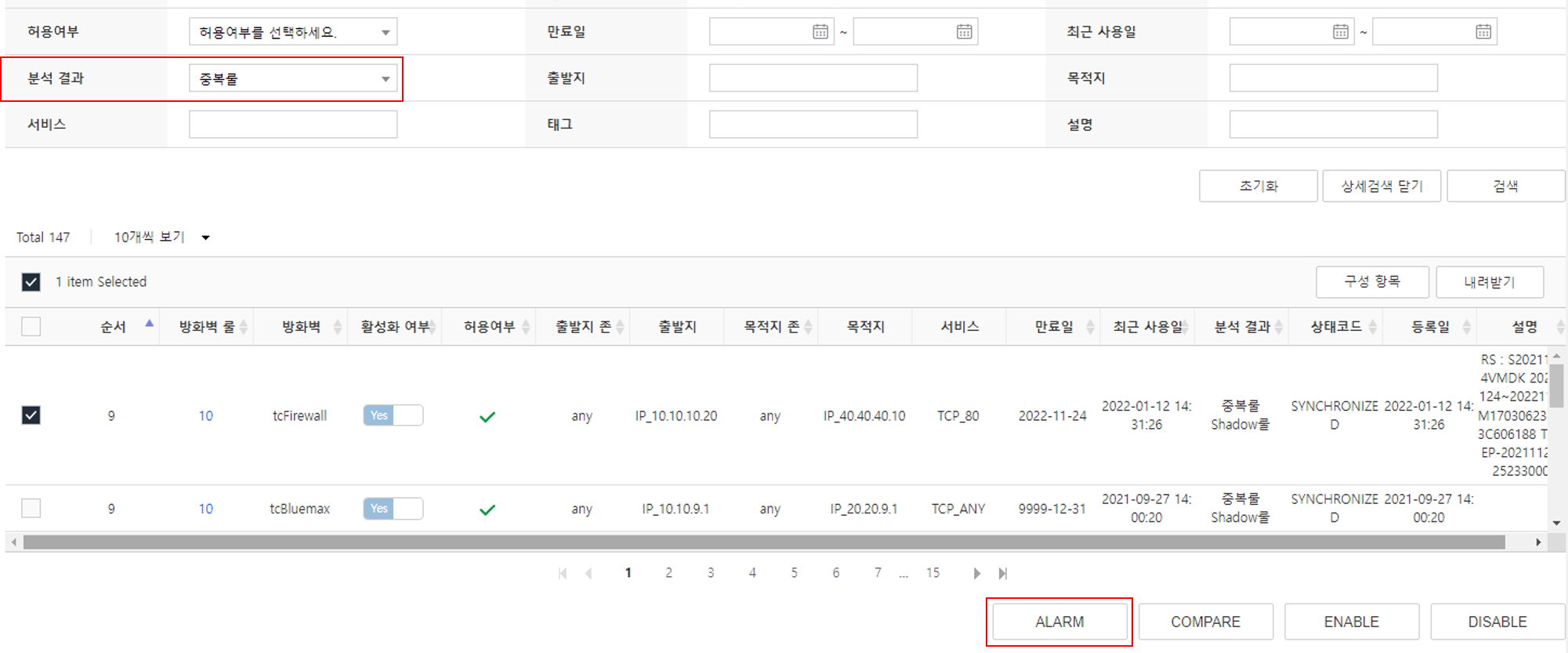Uncheck the '1 item Selected' checkbox
The image size is (1568, 653).
[x=31, y=282]
